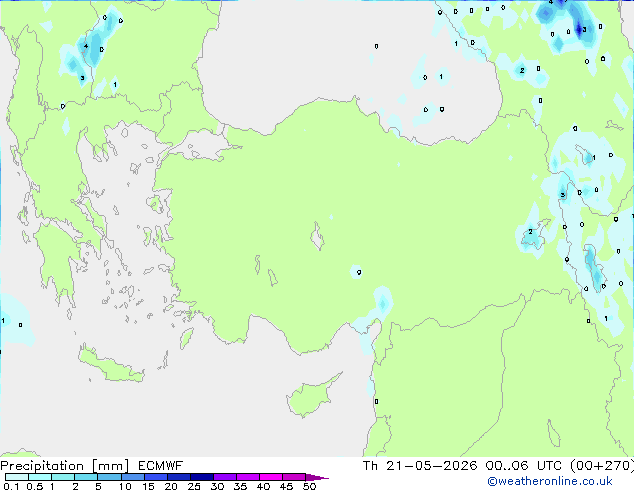
Task: Select the 5–10 mm legend color swatch
Action: point(109,477)
